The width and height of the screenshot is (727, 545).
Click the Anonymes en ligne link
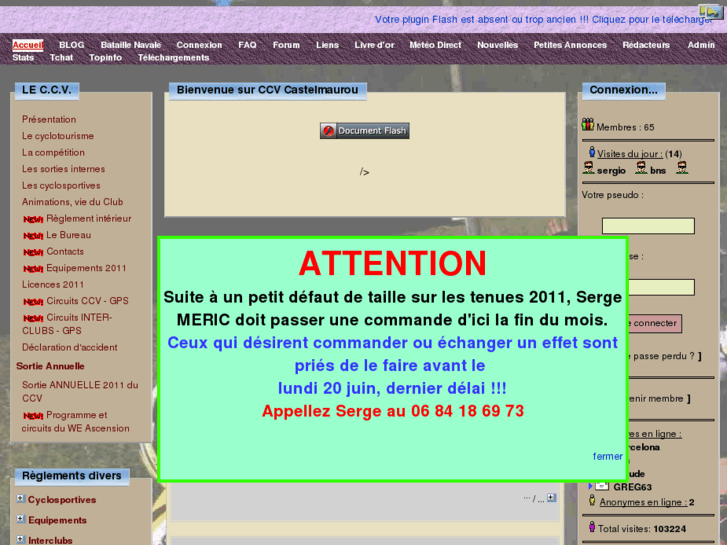(643, 502)
